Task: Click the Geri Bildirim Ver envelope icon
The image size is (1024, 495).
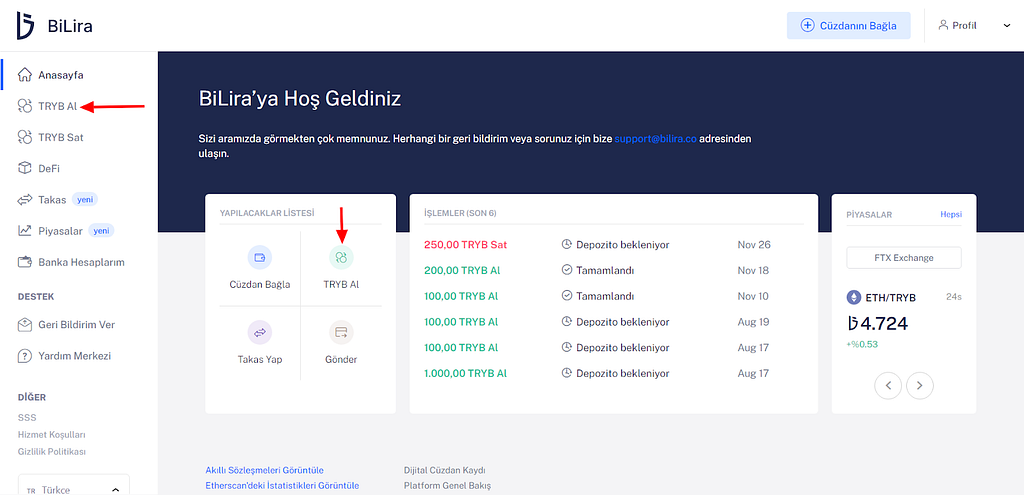Action: tap(25, 325)
